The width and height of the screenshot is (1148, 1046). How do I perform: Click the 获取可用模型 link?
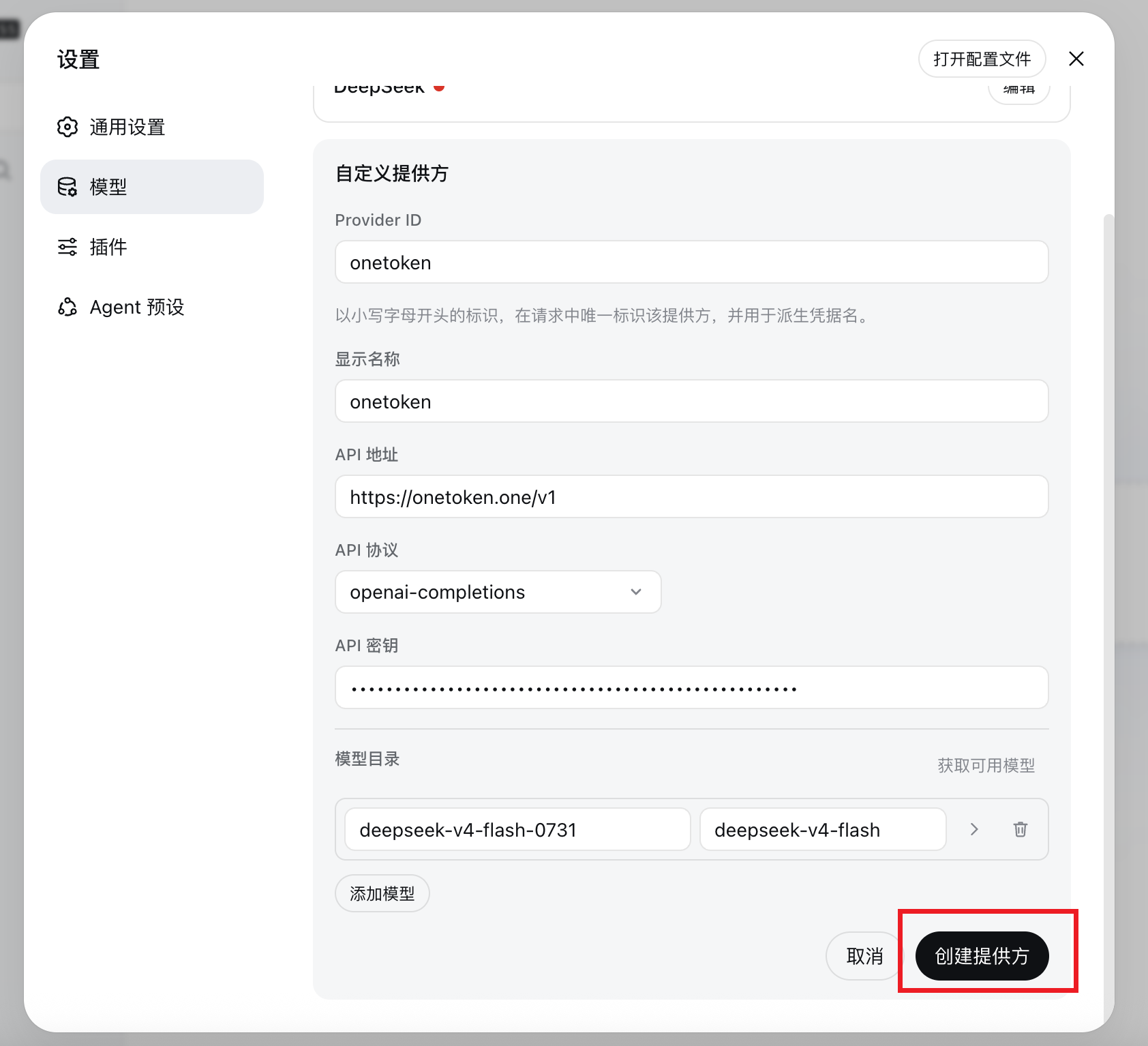tap(986, 766)
